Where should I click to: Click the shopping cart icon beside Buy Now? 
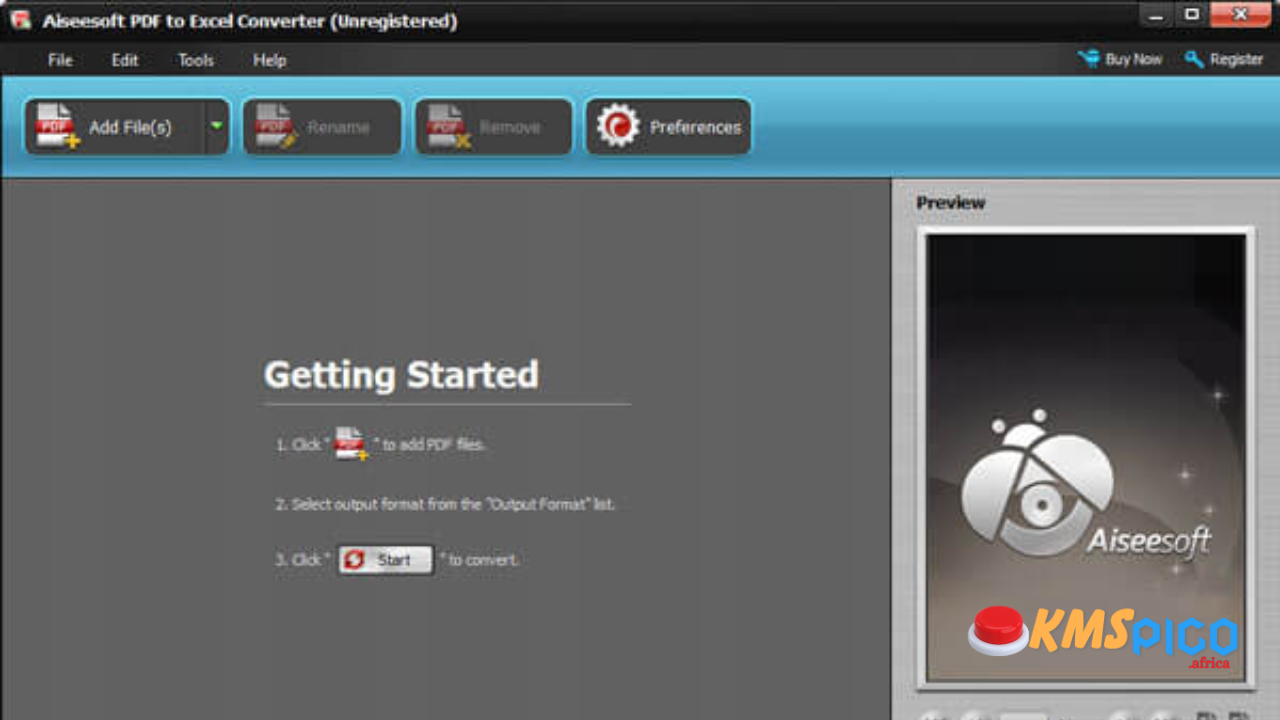(1089, 59)
